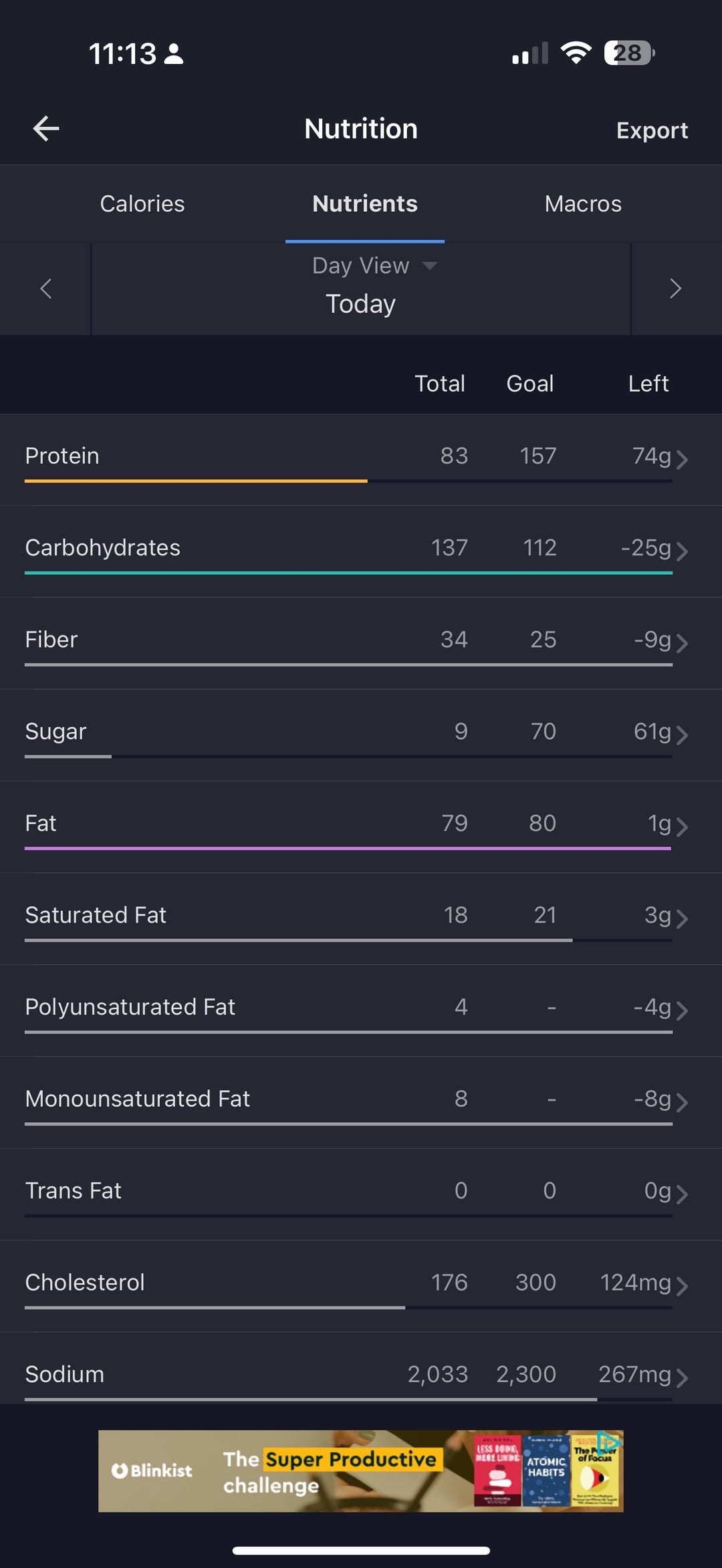Tap the back arrow icon

pos(46,128)
